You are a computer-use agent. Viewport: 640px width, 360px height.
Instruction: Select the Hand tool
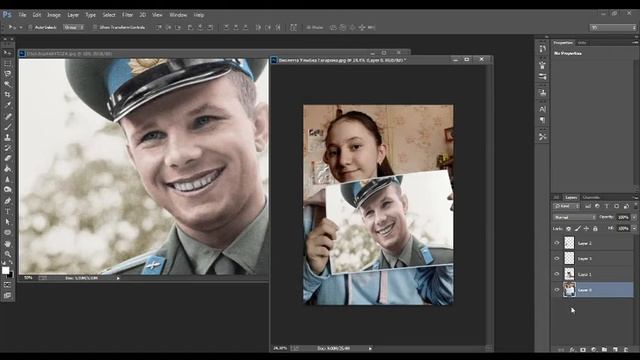[x=7, y=244]
